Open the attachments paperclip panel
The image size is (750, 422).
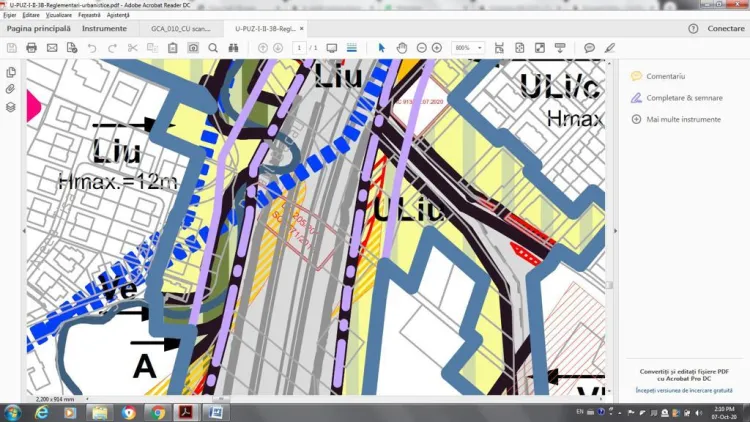[11, 90]
